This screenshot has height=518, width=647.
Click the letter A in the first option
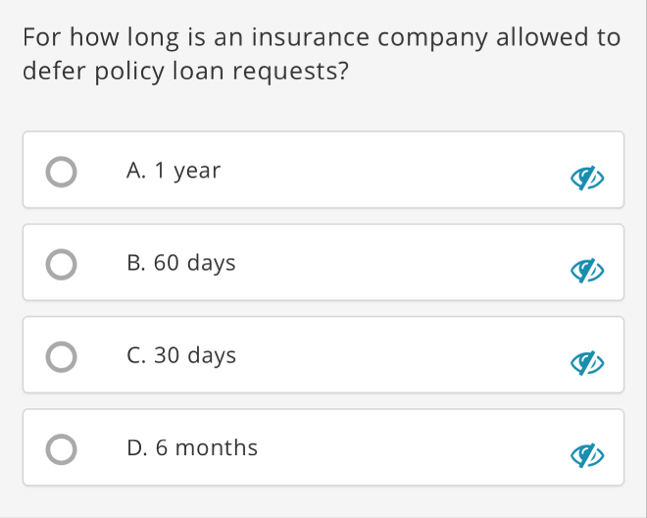[x=134, y=170]
